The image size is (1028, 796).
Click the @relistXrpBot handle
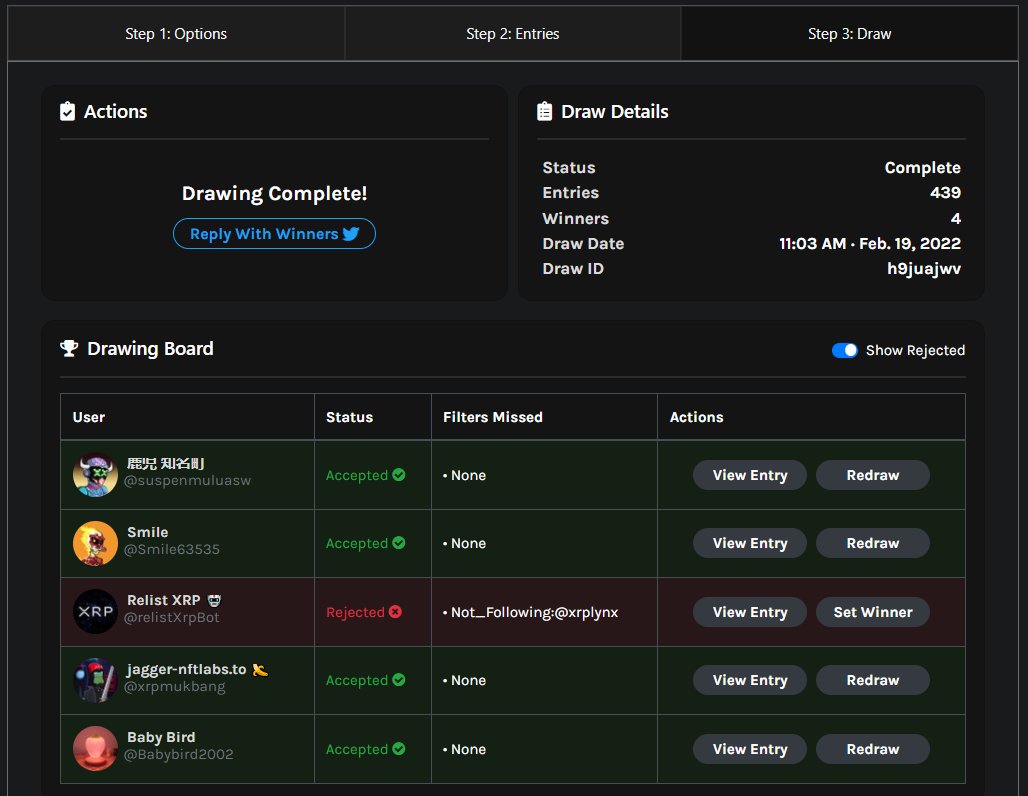[x=172, y=618]
